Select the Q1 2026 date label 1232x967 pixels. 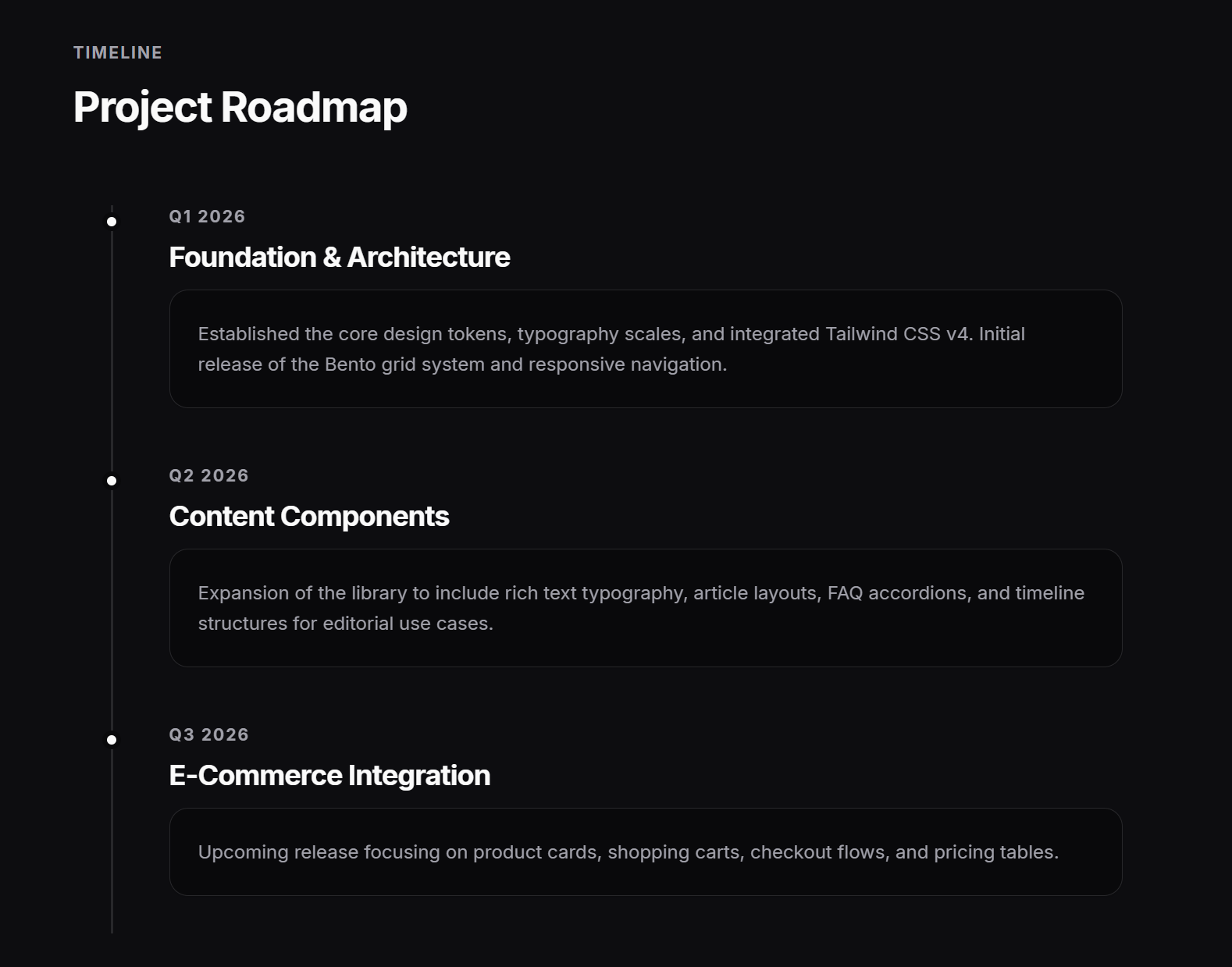click(207, 216)
